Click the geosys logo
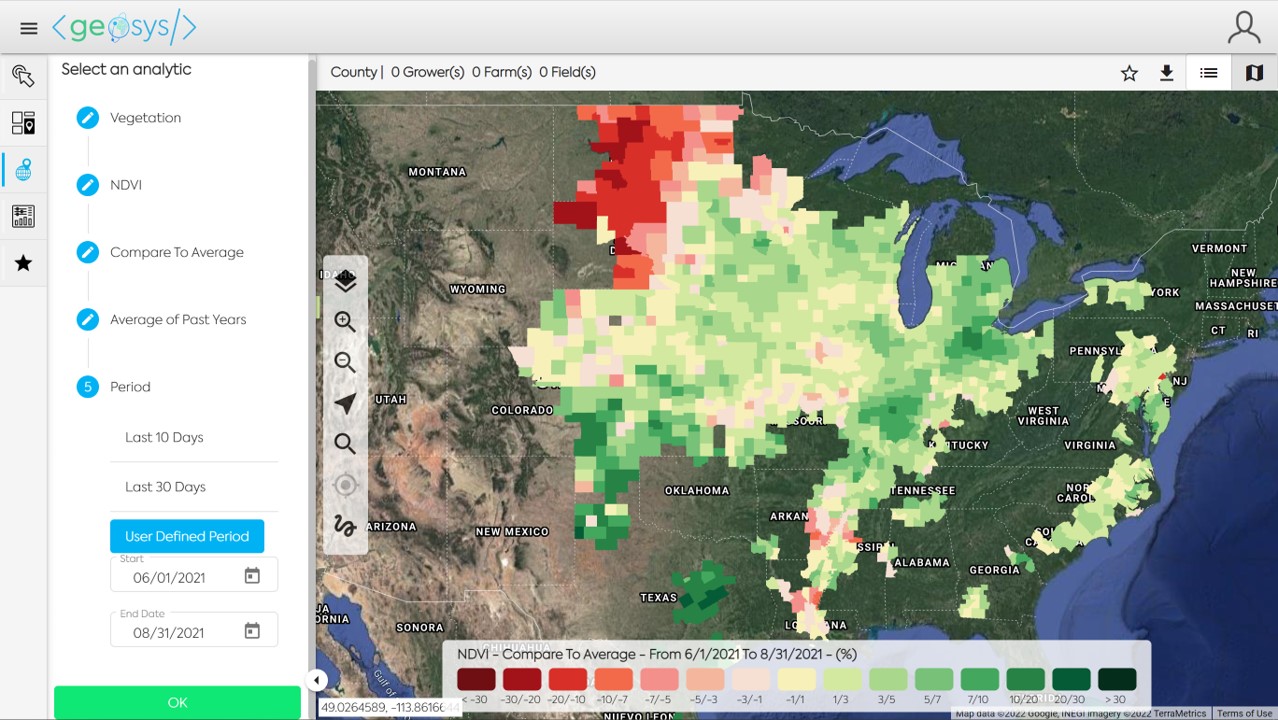Image resolution: width=1278 pixels, height=720 pixels. (x=124, y=28)
